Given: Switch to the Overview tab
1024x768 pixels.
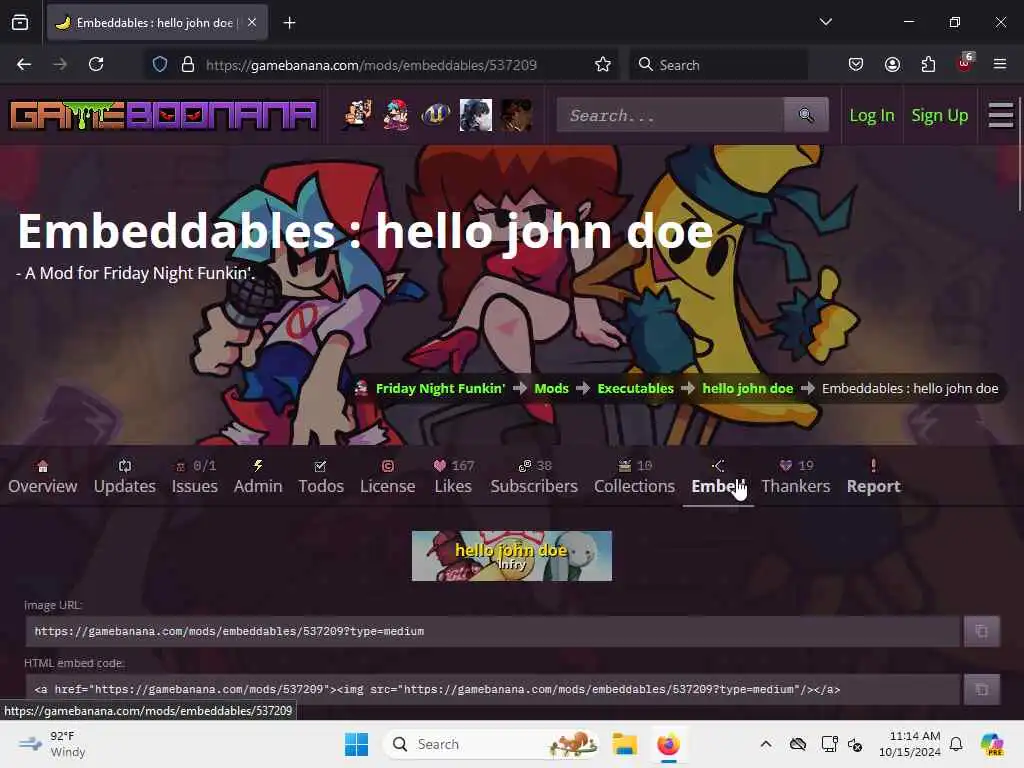Looking at the screenshot, I should pyautogui.click(x=42, y=477).
